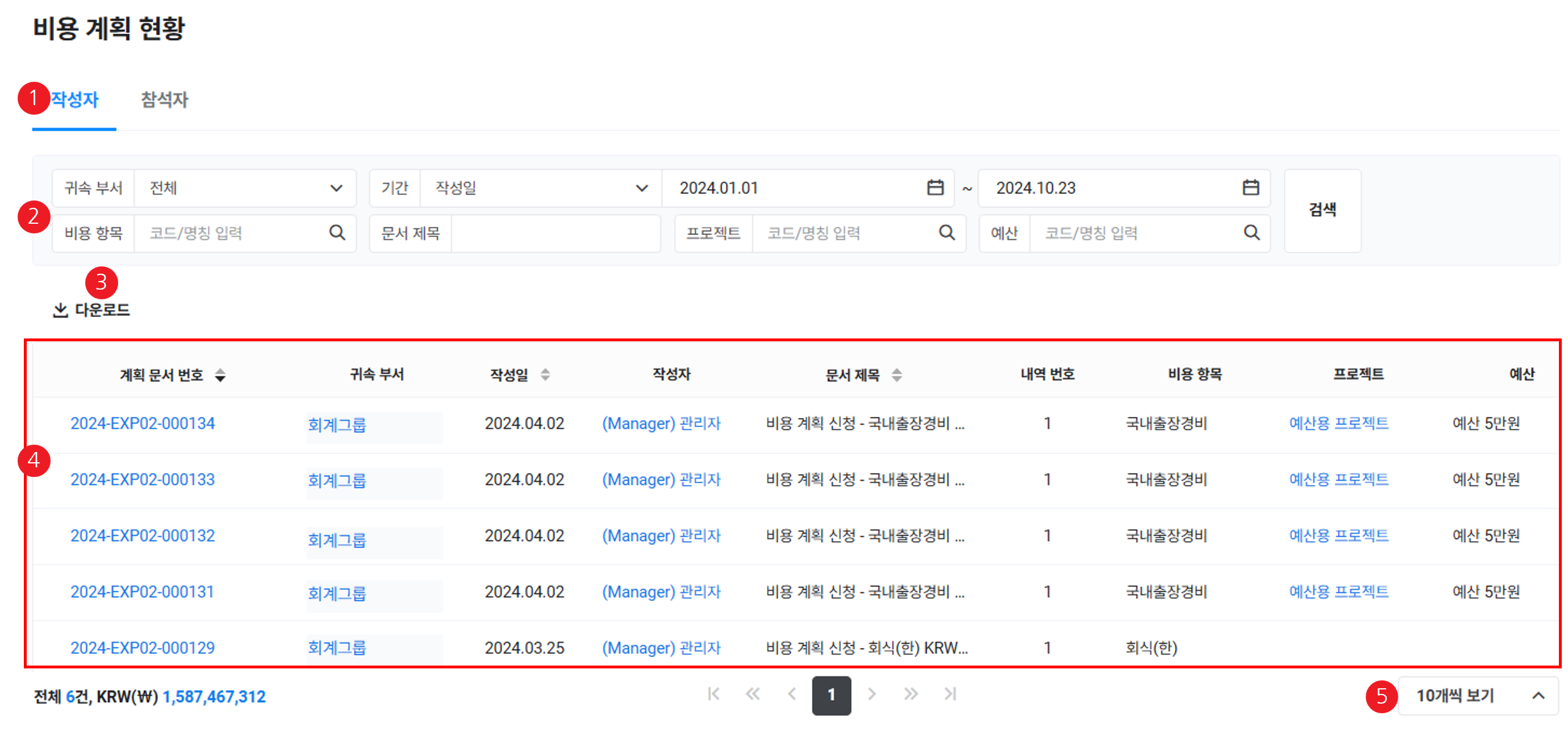The image size is (1568, 732).
Task: Click the 프로젝트 search magnifier icon
Action: click(946, 232)
